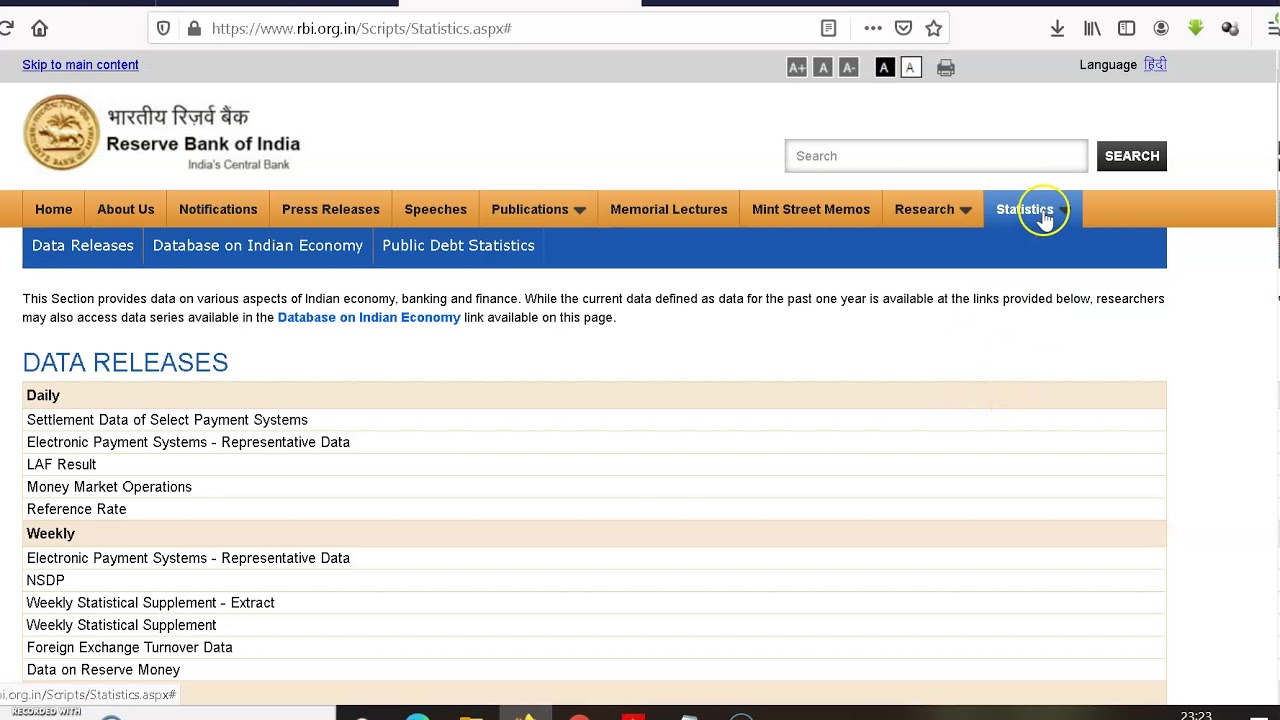Open the Notifications menu item
Viewport: 1280px width, 720px height.
218,209
